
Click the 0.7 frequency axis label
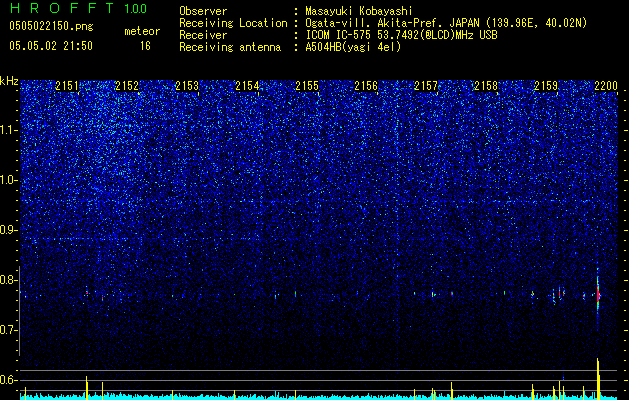click(x=9, y=330)
